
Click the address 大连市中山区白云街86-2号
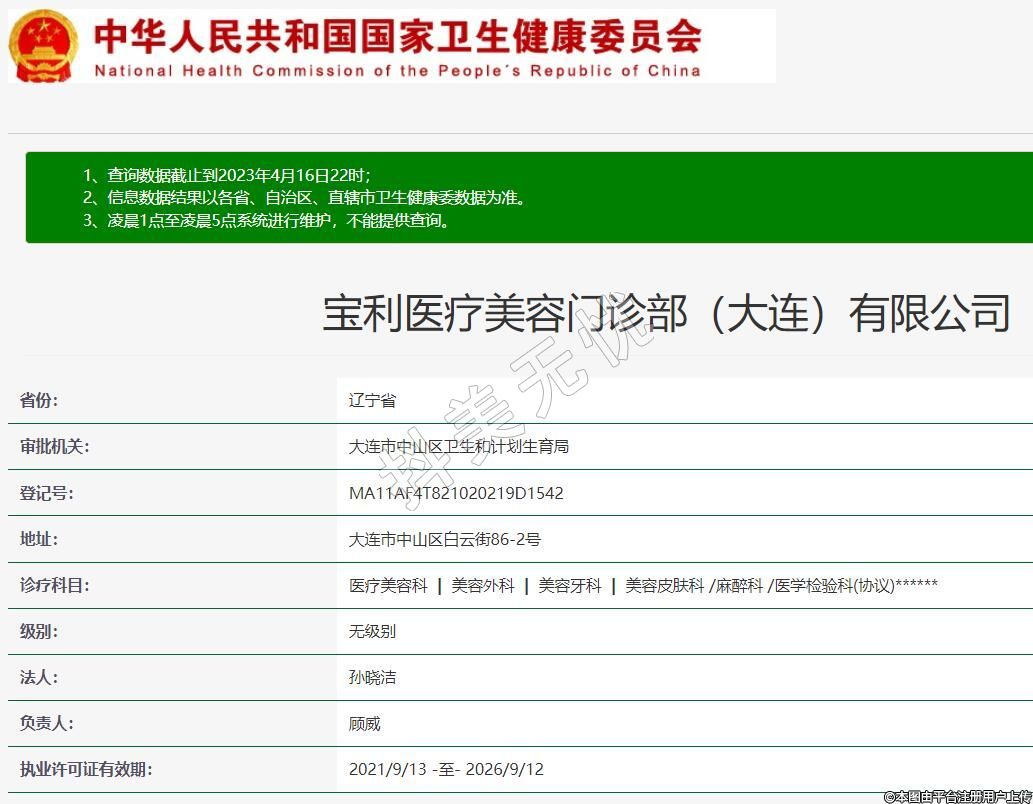pyautogui.click(x=444, y=539)
